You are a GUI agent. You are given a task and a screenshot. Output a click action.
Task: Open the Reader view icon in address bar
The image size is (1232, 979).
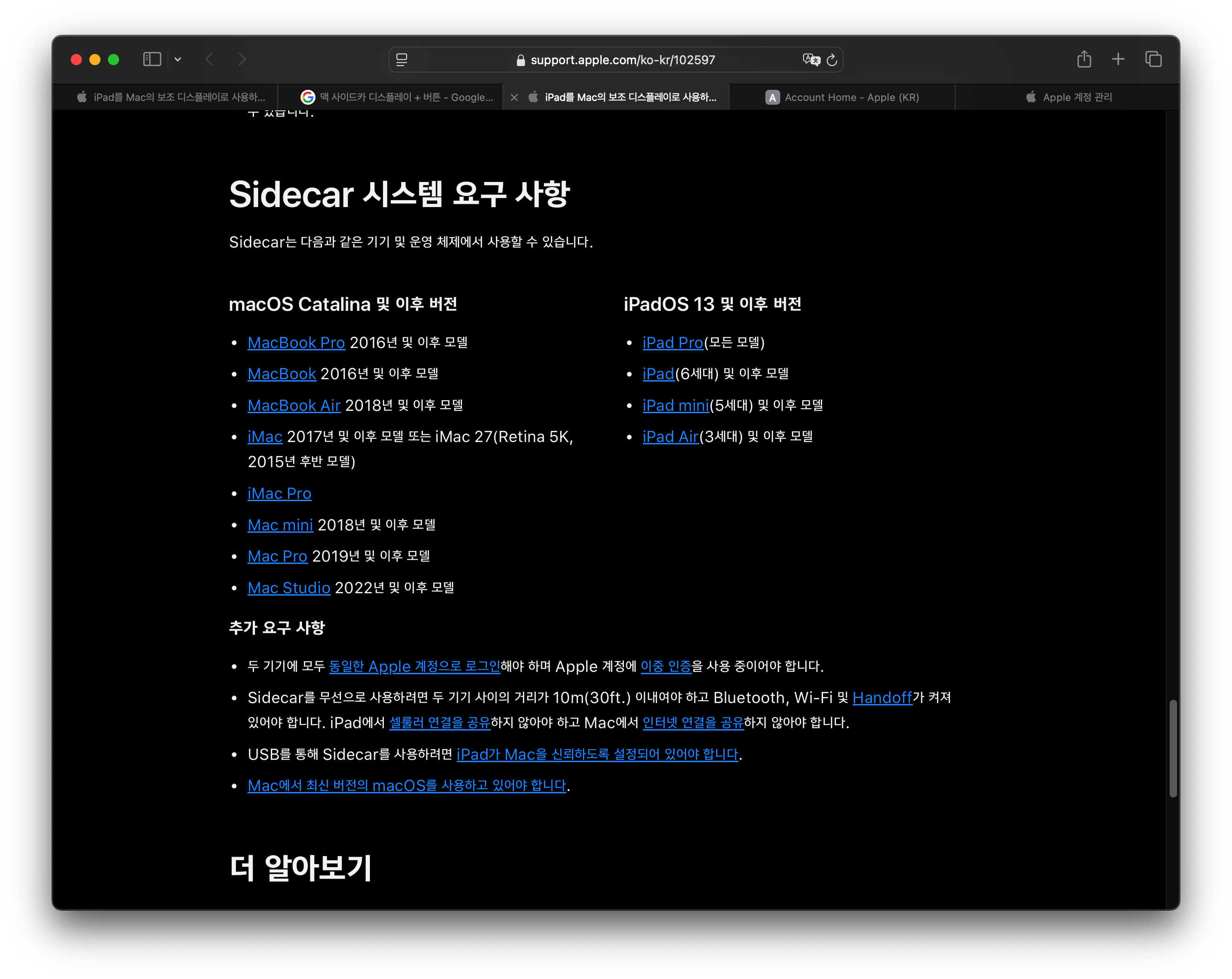[x=402, y=60]
